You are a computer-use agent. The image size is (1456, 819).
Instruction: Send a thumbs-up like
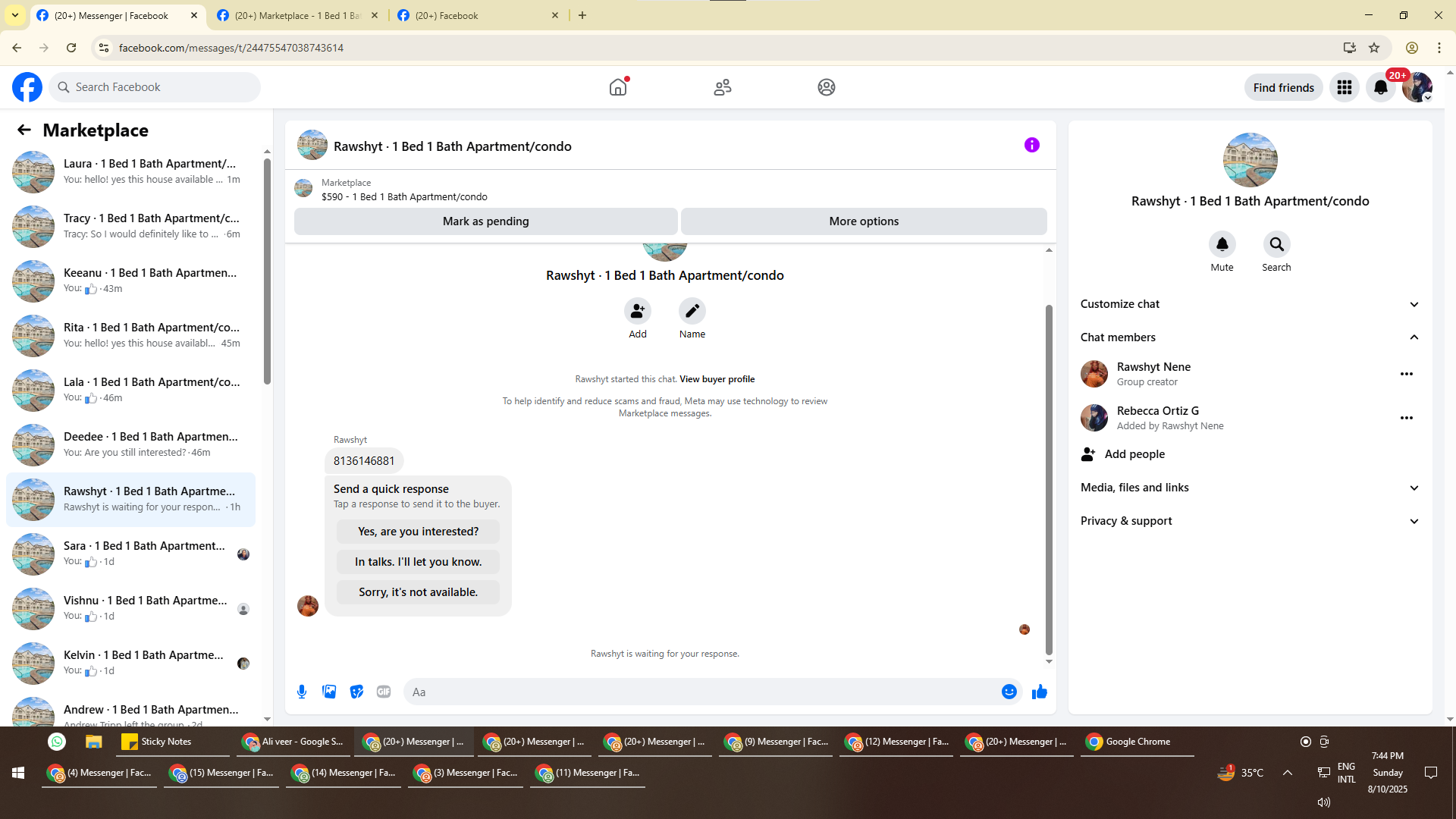(x=1039, y=692)
